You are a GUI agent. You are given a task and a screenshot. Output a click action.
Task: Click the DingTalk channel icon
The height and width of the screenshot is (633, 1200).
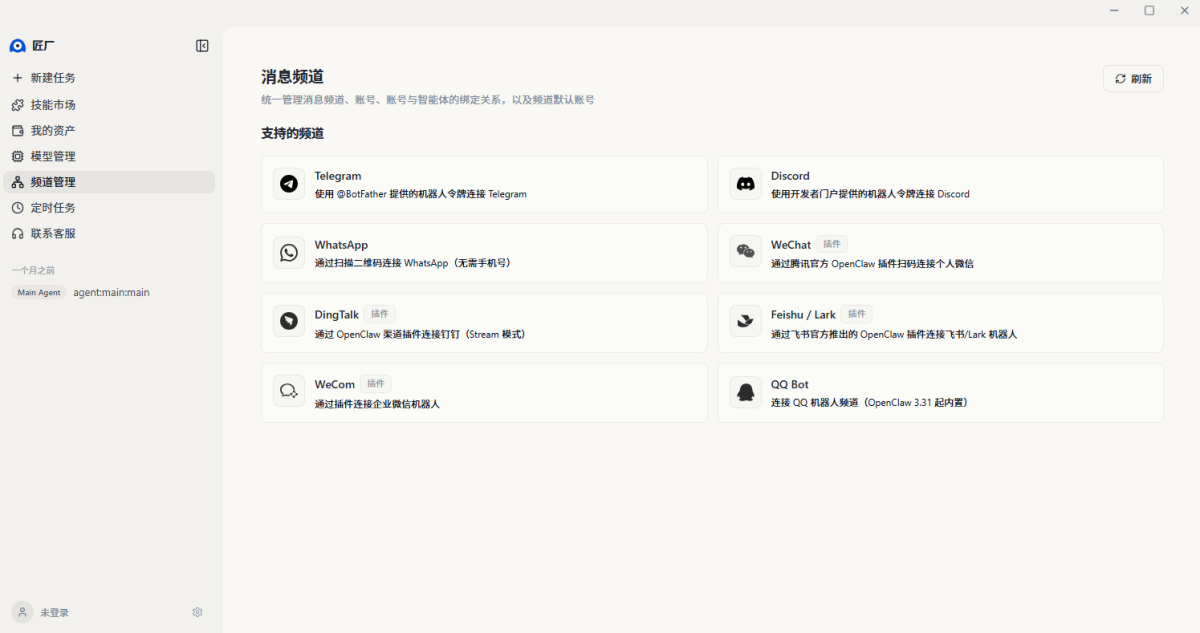coord(289,322)
